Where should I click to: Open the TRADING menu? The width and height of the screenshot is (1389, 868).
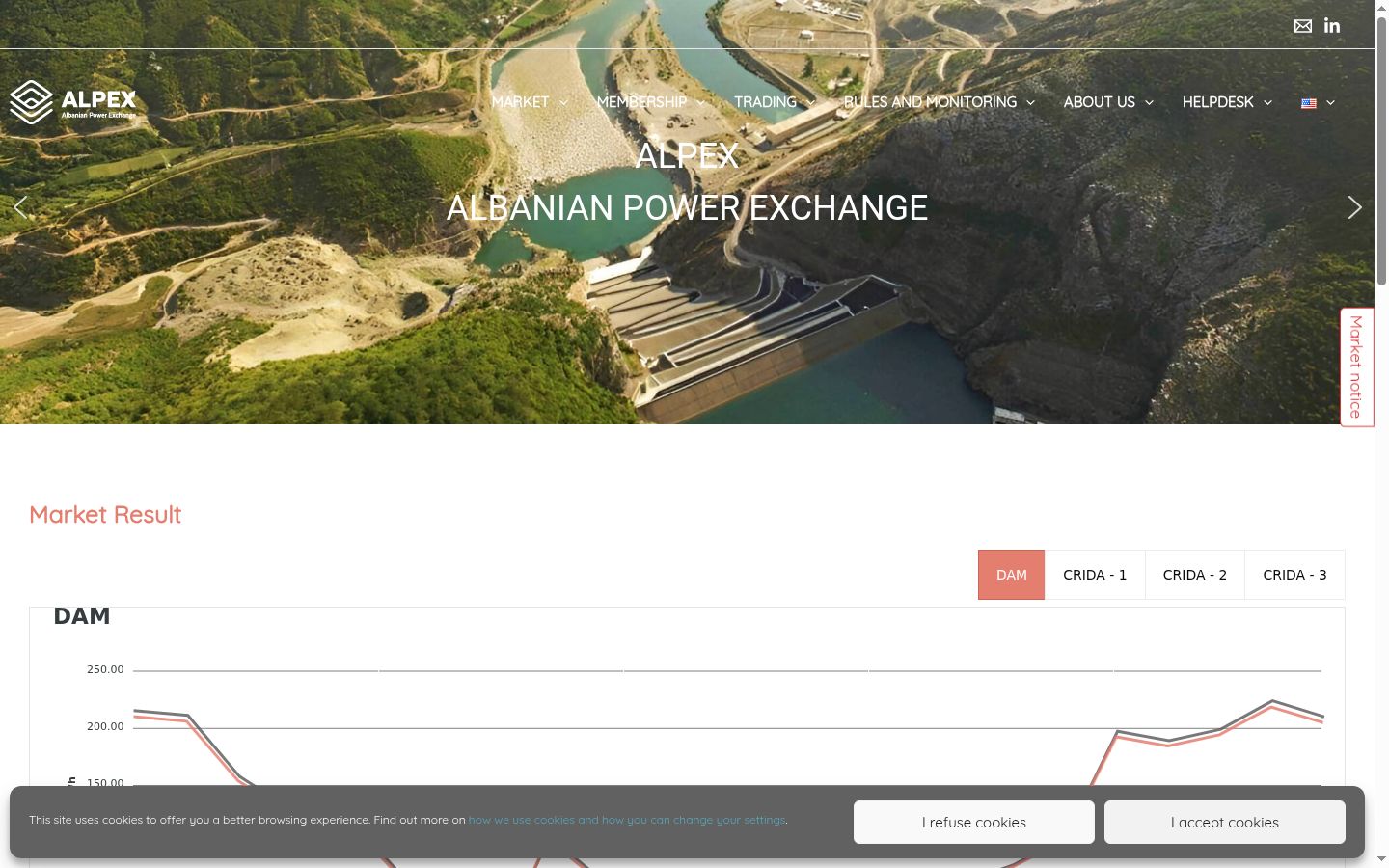point(765,102)
